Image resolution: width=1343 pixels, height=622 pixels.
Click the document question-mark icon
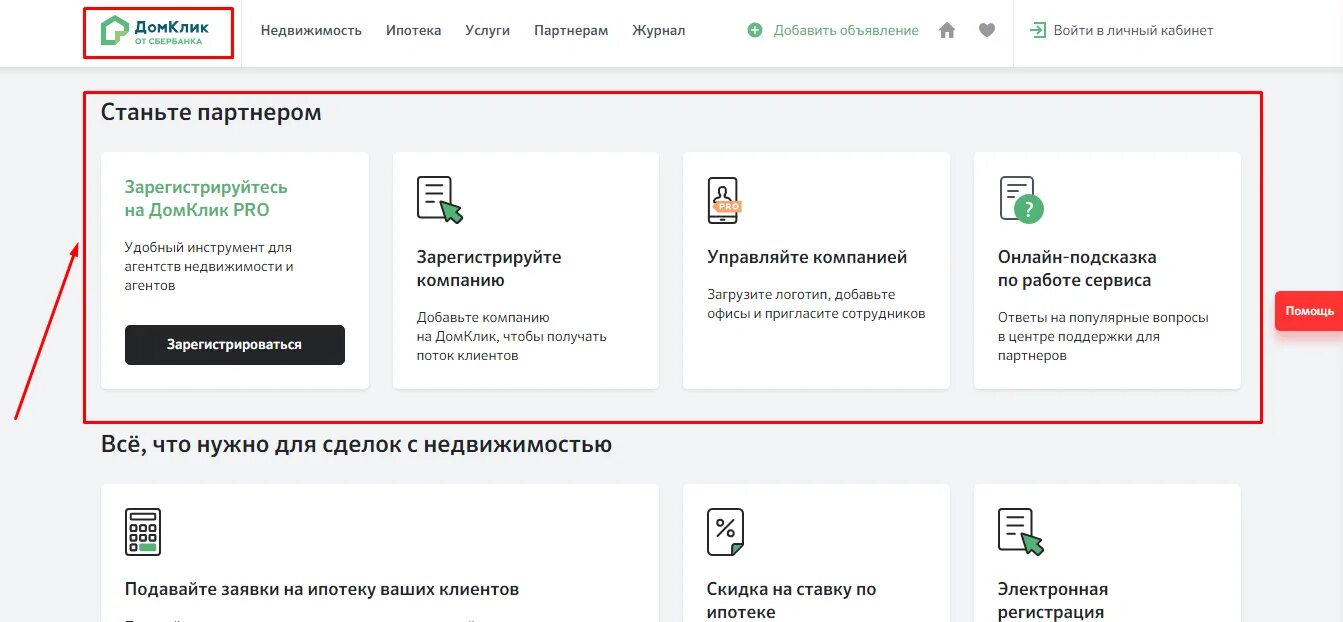tap(1021, 199)
